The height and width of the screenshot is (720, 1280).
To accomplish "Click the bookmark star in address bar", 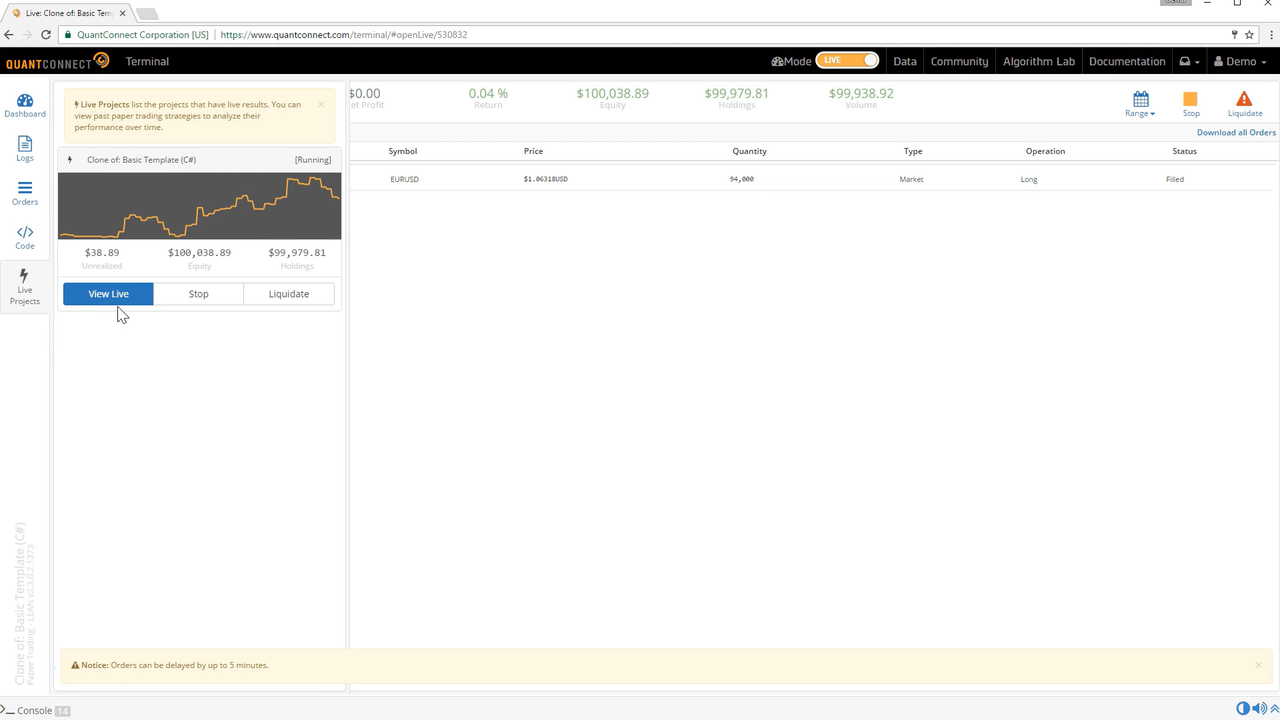I will tap(1250, 35).
